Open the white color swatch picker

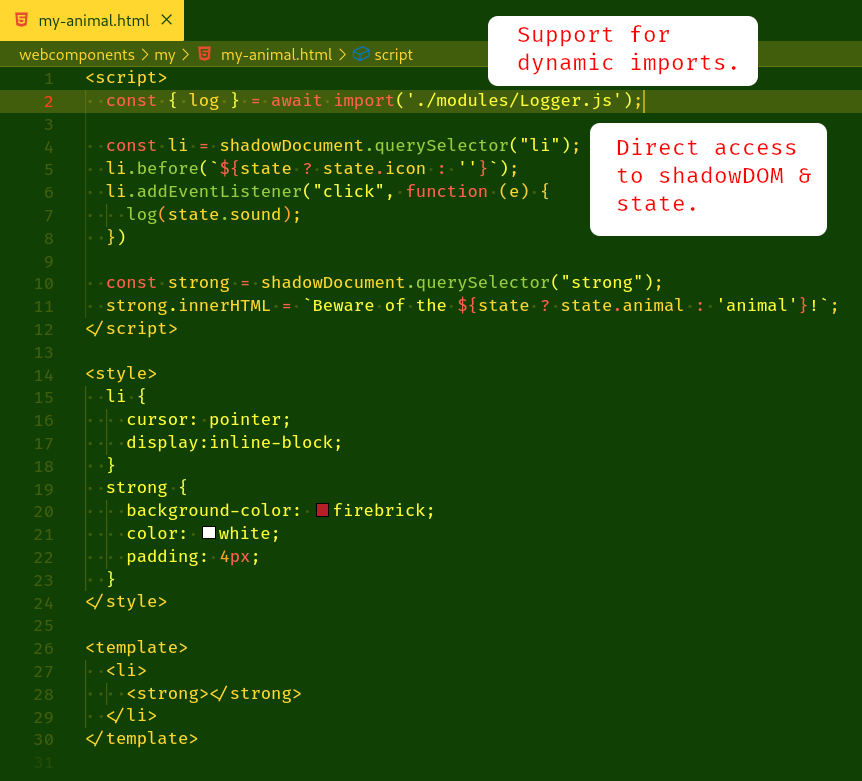208,533
